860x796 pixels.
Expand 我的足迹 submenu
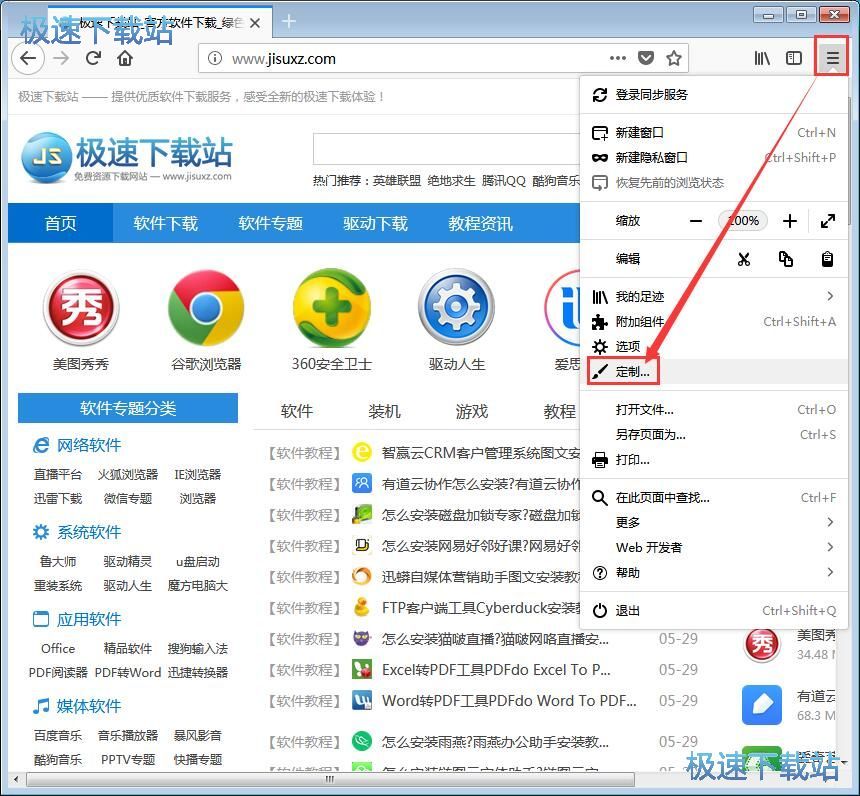click(x=714, y=297)
